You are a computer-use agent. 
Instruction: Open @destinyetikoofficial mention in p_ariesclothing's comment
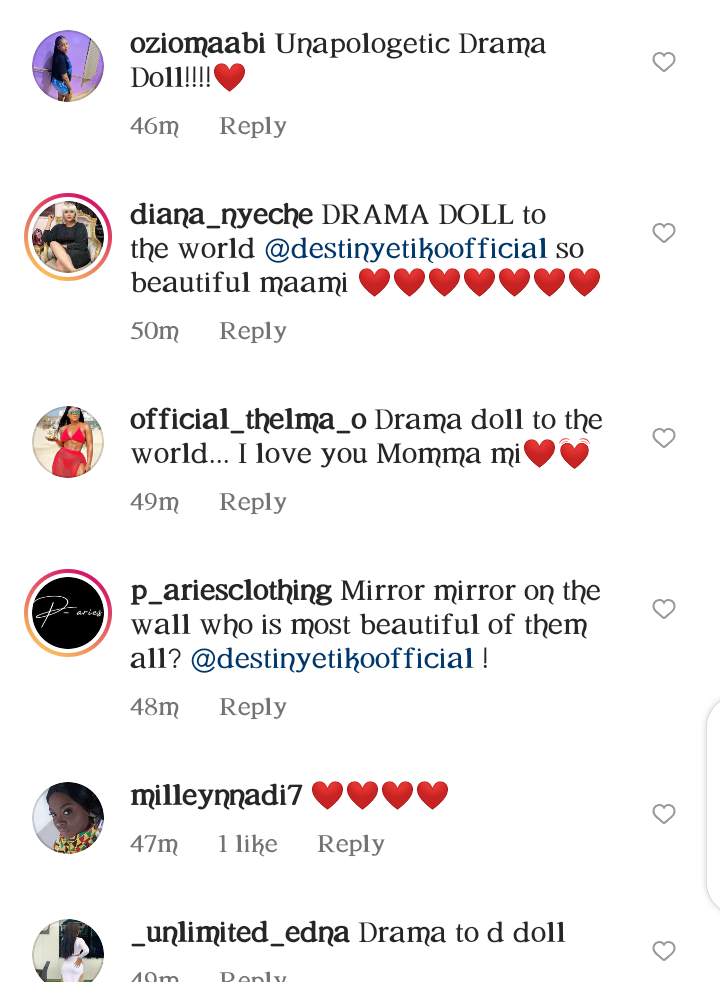[332, 659]
